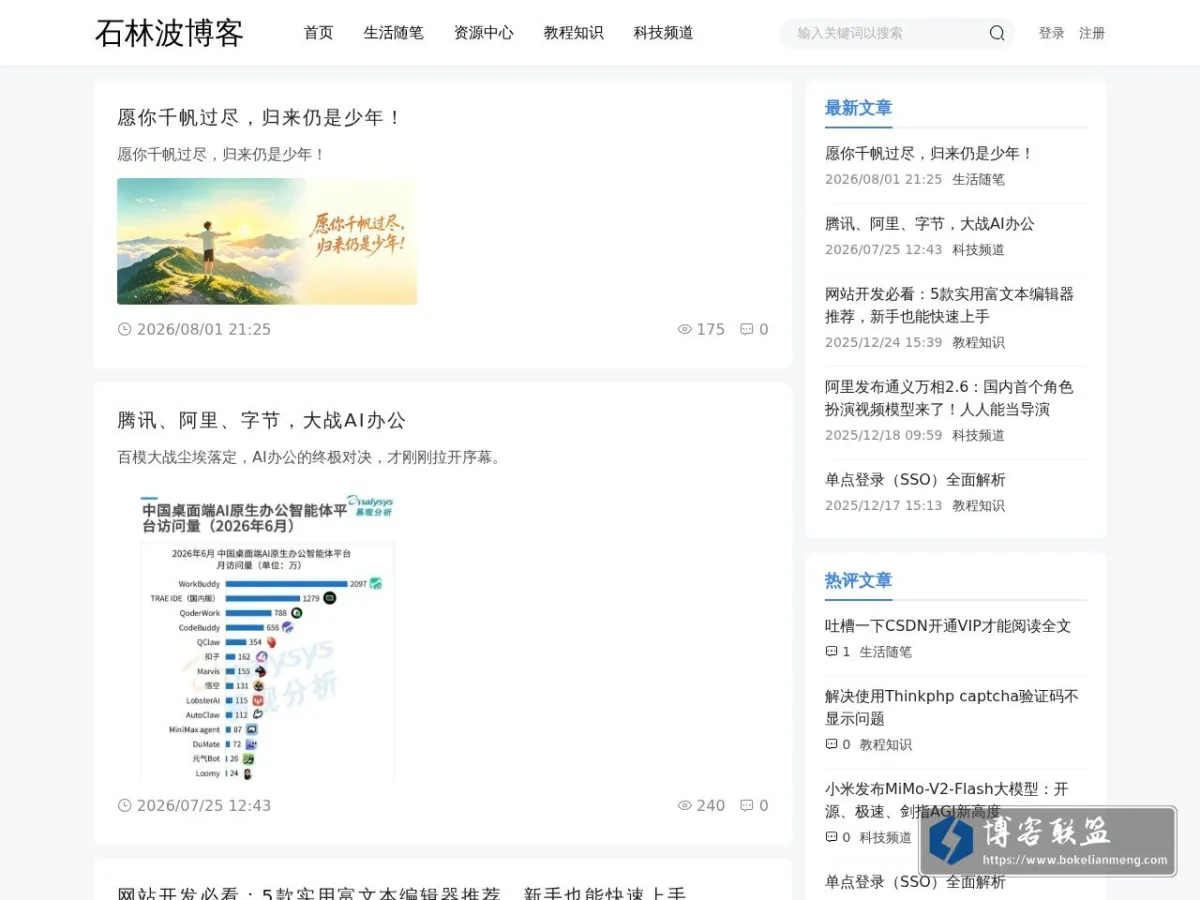Go to 资源中心 in navigation
Viewport: 1200px width, 900px height.
coord(484,33)
